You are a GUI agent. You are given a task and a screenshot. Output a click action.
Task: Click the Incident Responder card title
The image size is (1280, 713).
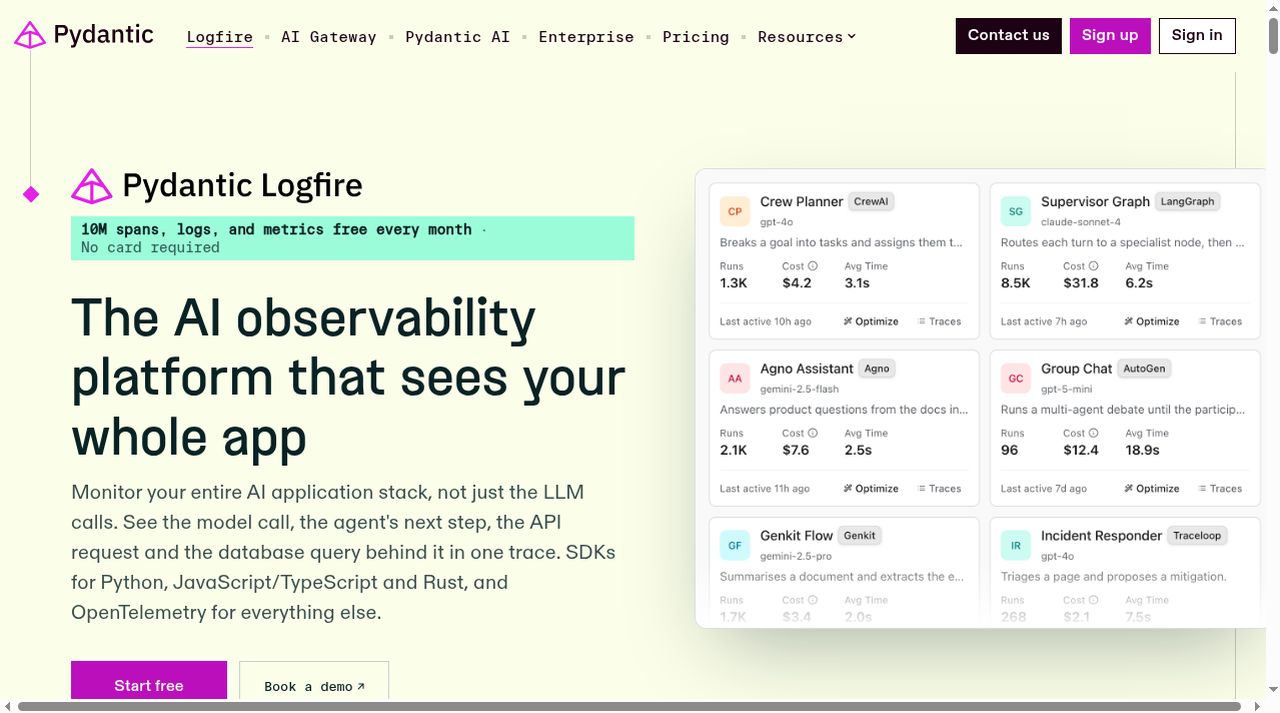[x=1101, y=535]
